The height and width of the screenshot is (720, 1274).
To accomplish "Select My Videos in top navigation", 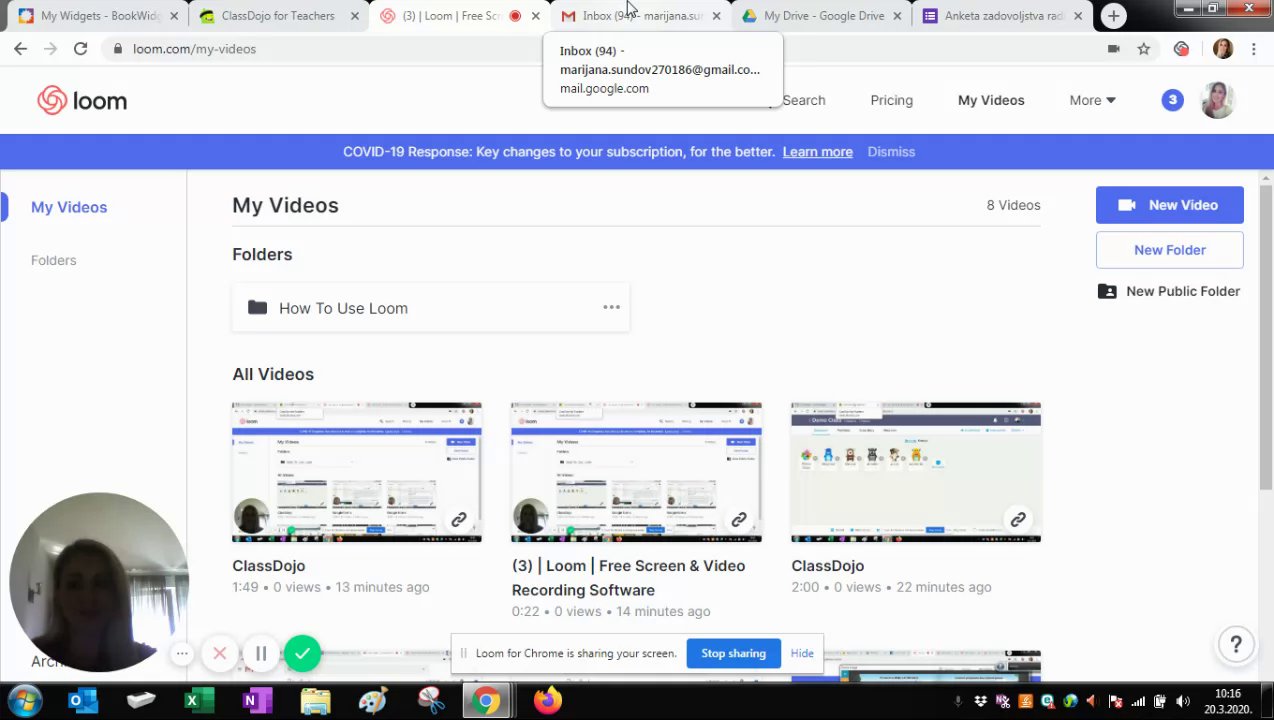I will (x=991, y=100).
